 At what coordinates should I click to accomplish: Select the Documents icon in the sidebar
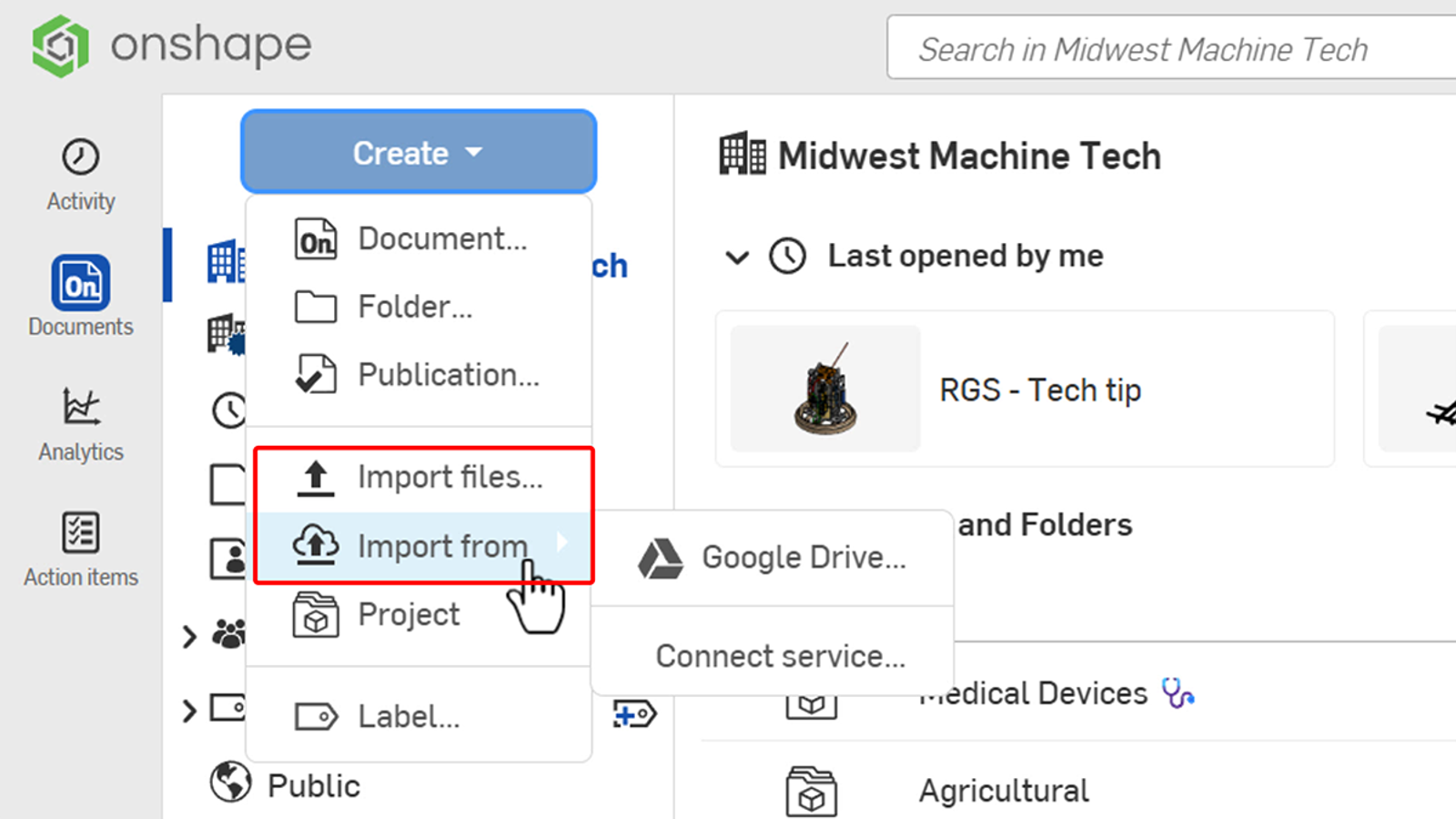tap(80, 282)
